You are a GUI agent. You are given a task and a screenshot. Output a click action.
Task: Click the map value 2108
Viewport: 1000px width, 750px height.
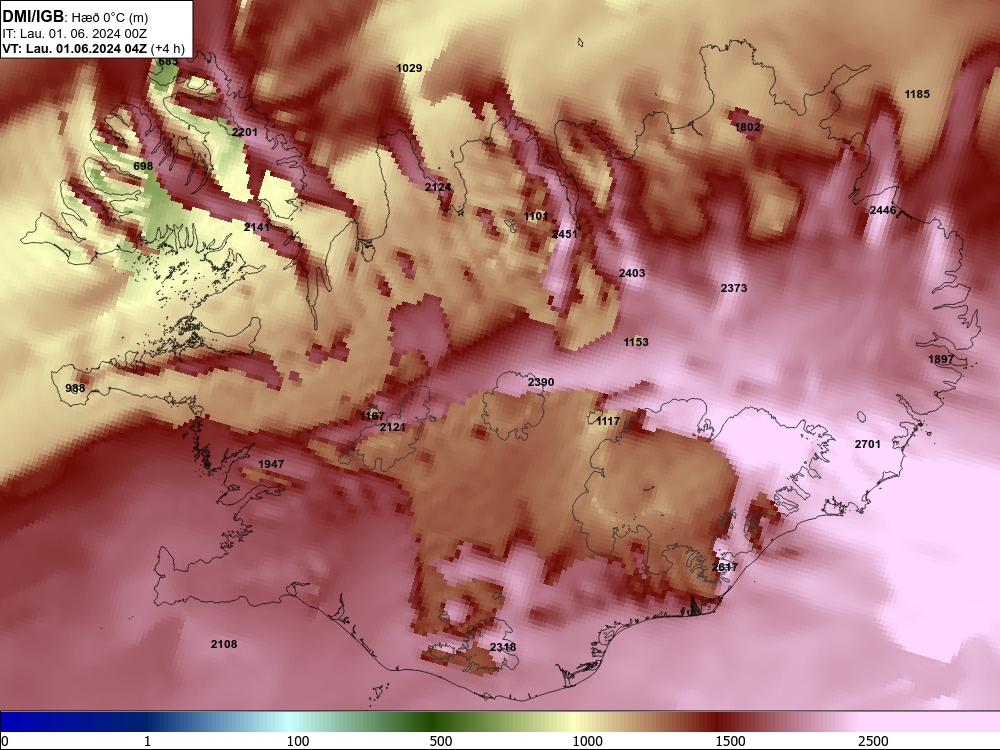[x=224, y=645]
